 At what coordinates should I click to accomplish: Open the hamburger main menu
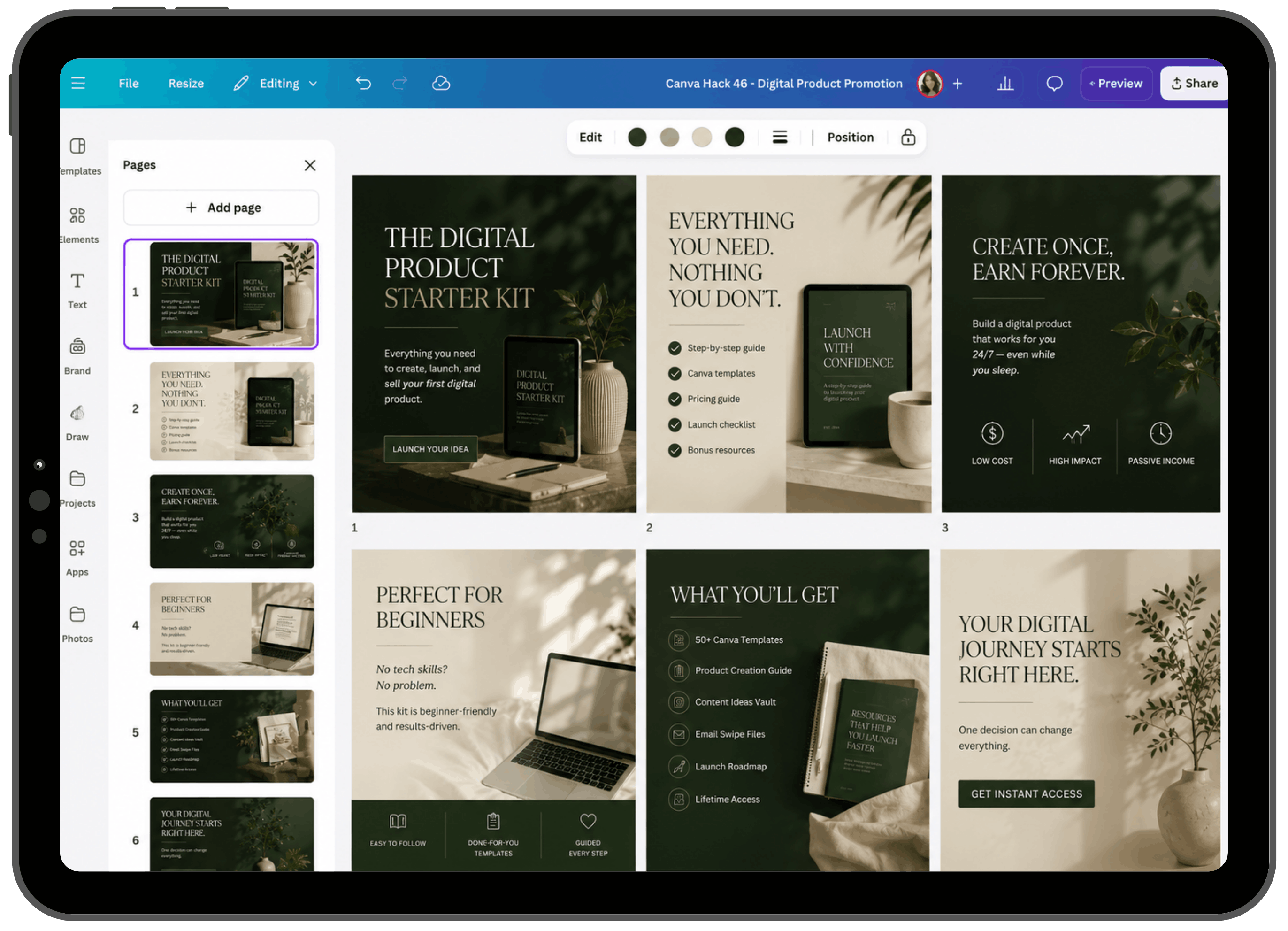(78, 84)
